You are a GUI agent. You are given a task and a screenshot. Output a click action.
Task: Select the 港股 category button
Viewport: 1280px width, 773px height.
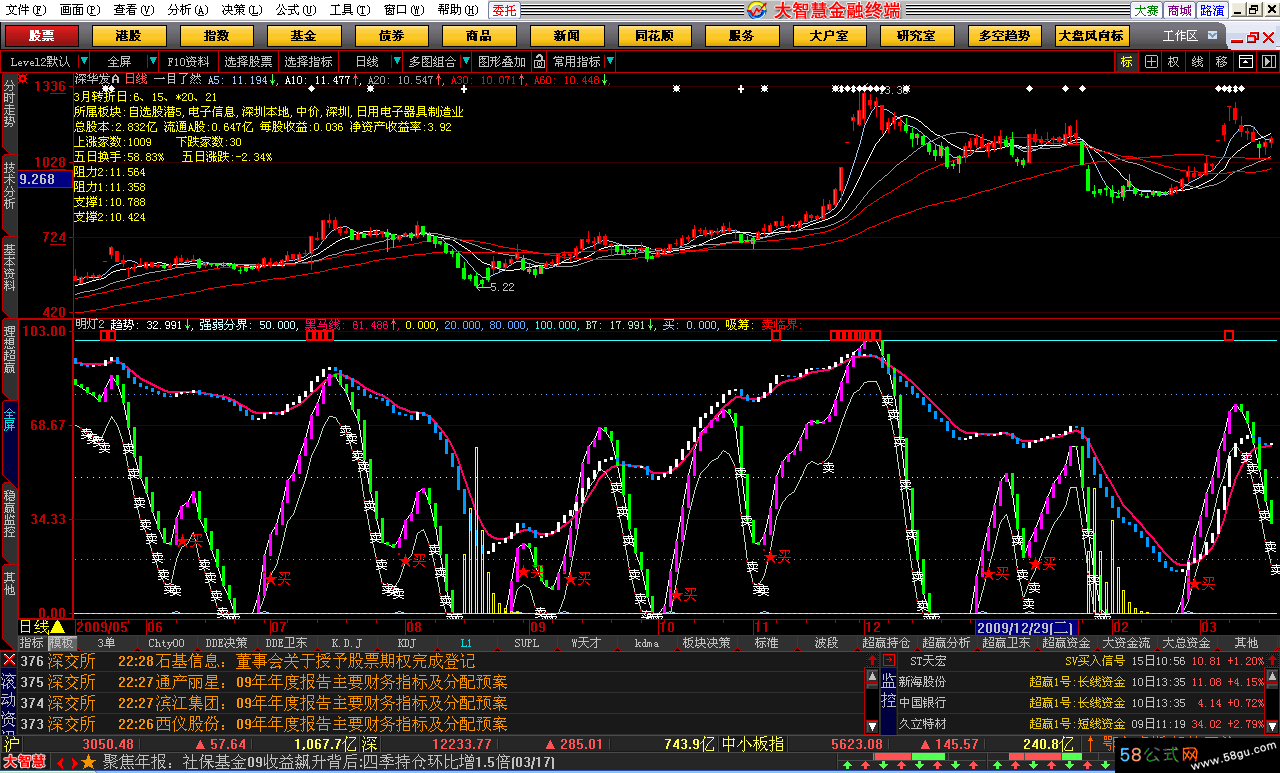pyautogui.click(x=128, y=35)
